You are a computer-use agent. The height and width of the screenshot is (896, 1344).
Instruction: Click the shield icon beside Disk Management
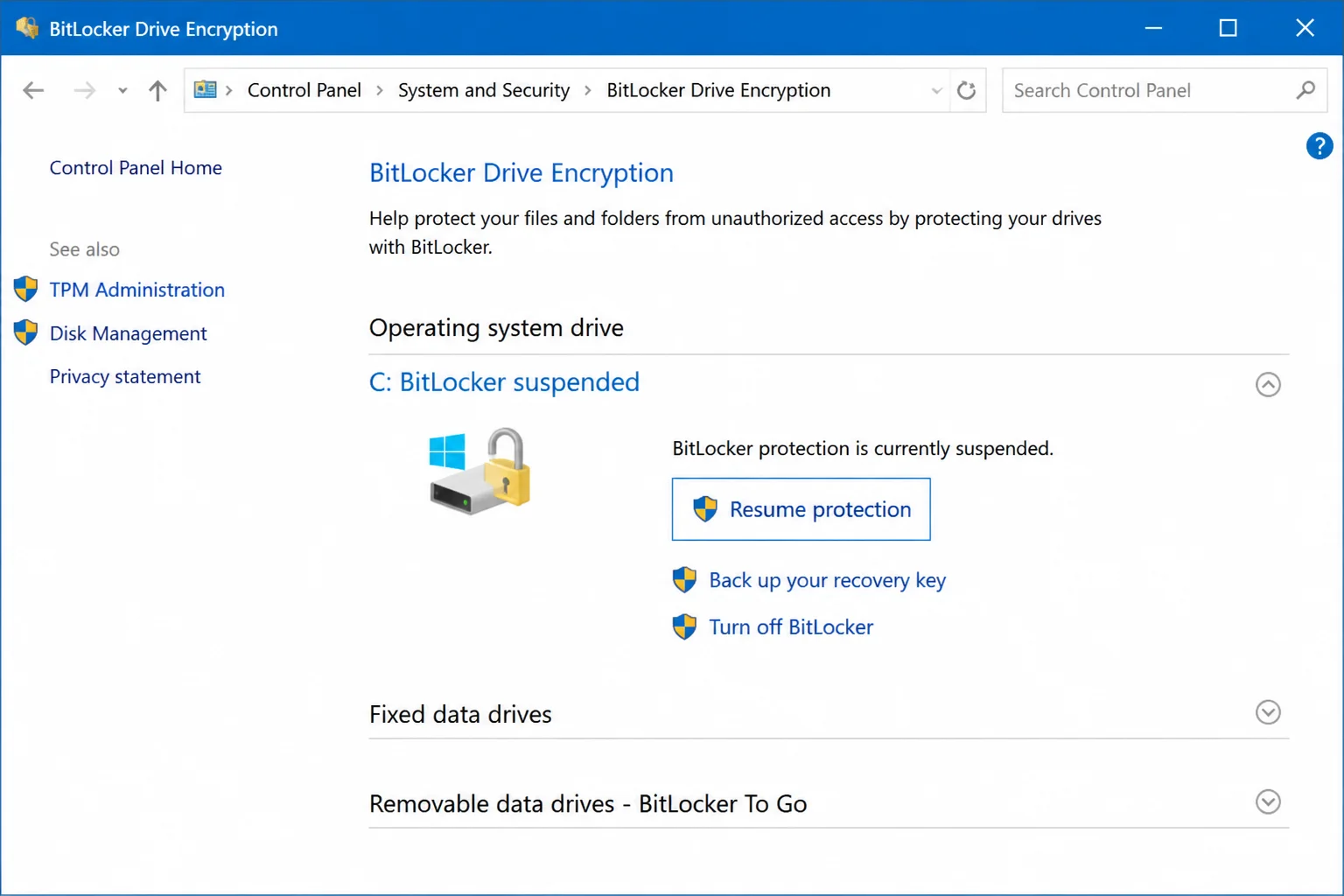click(26, 332)
